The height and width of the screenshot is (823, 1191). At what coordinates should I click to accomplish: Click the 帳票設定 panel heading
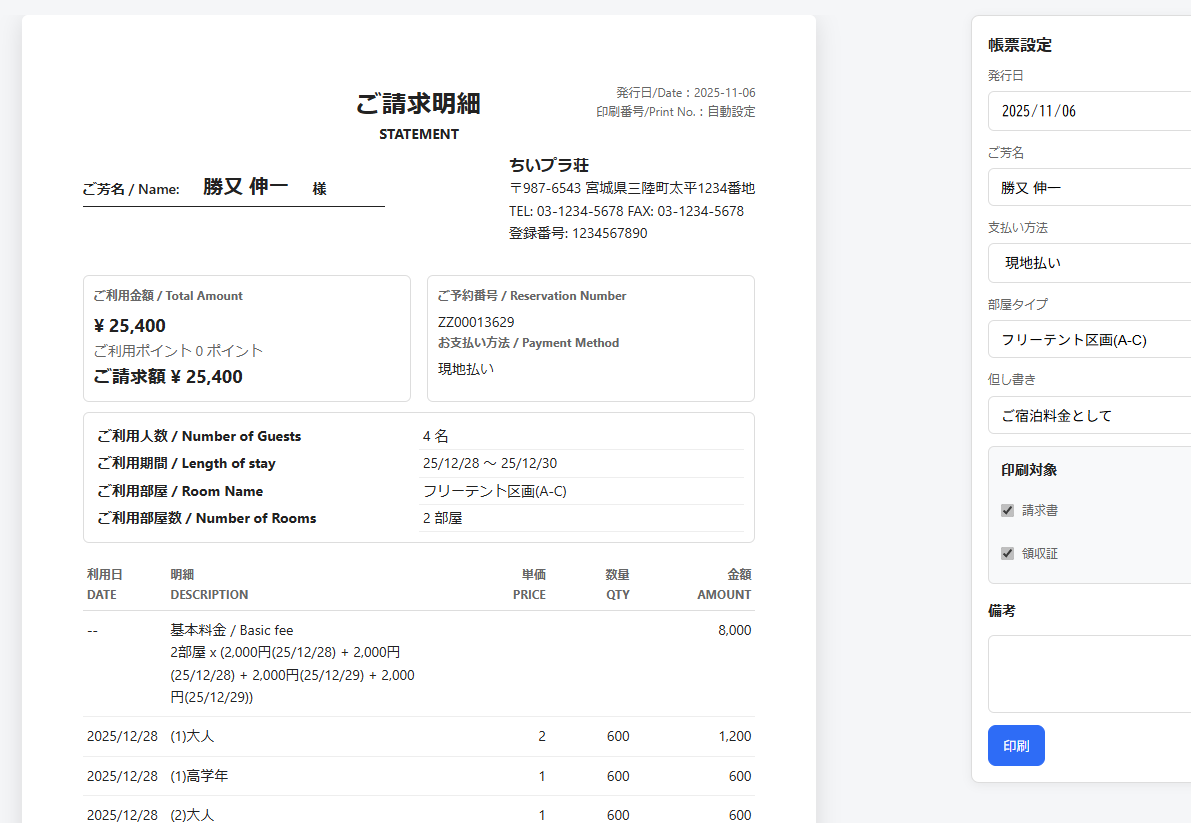pos(1020,45)
